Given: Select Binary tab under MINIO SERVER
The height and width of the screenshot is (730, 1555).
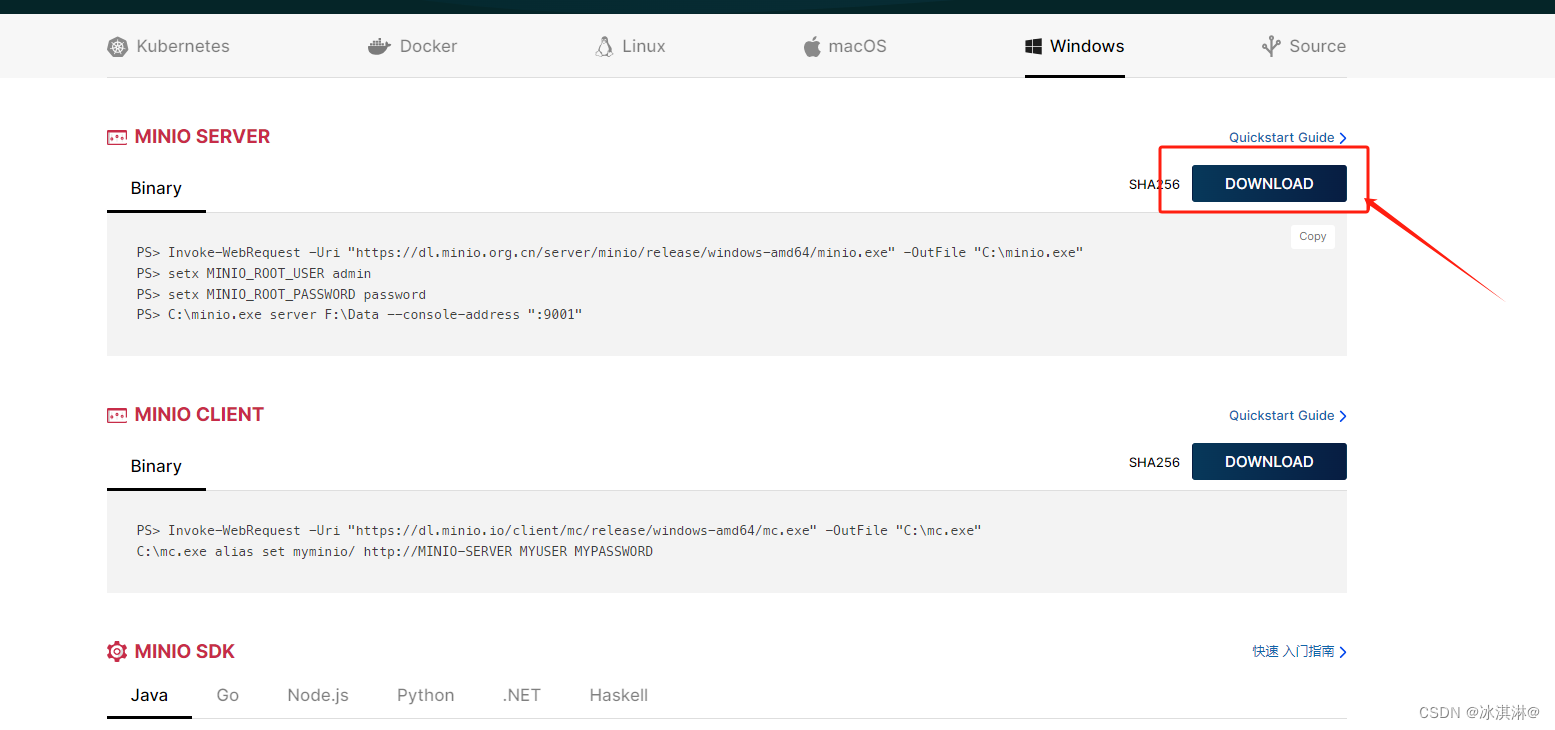Looking at the screenshot, I should 156,188.
